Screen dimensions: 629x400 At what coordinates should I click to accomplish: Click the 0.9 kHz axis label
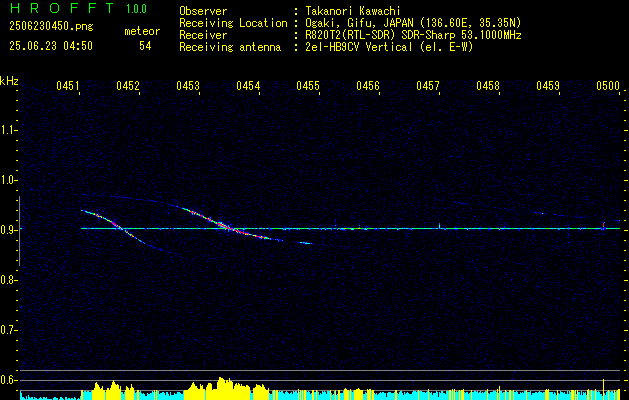pyautogui.click(x=8, y=230)
